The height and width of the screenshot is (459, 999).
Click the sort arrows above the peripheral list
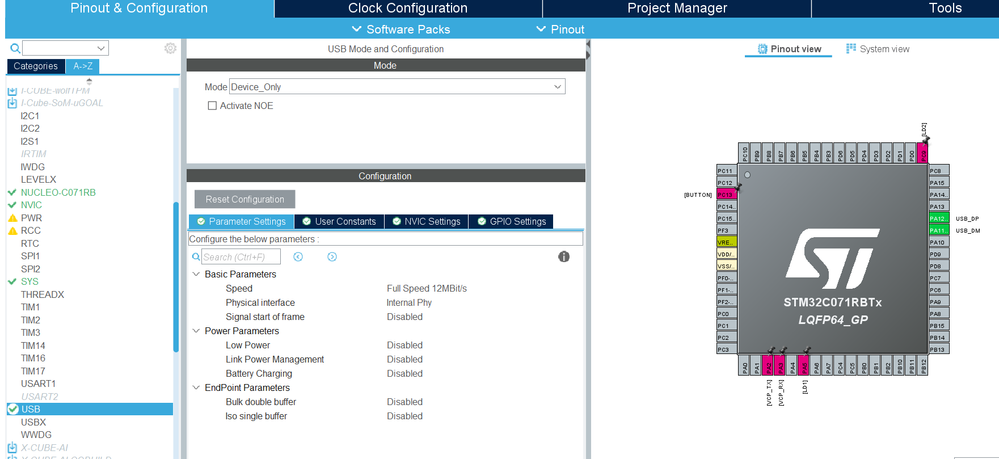pyautogui.click(x=89, y=82)
